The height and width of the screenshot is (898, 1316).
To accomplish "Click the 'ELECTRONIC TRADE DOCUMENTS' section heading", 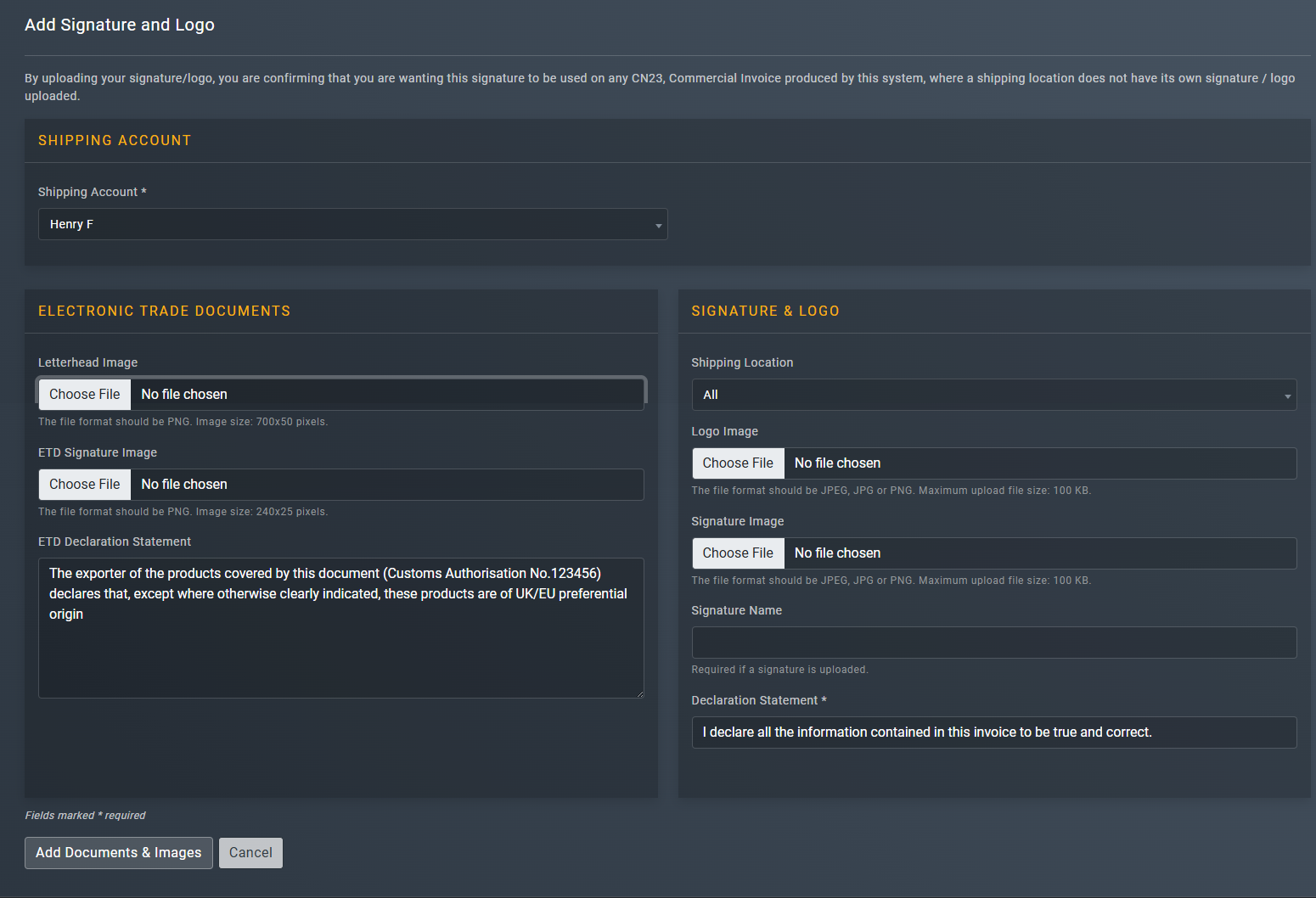I will (165, 311).
